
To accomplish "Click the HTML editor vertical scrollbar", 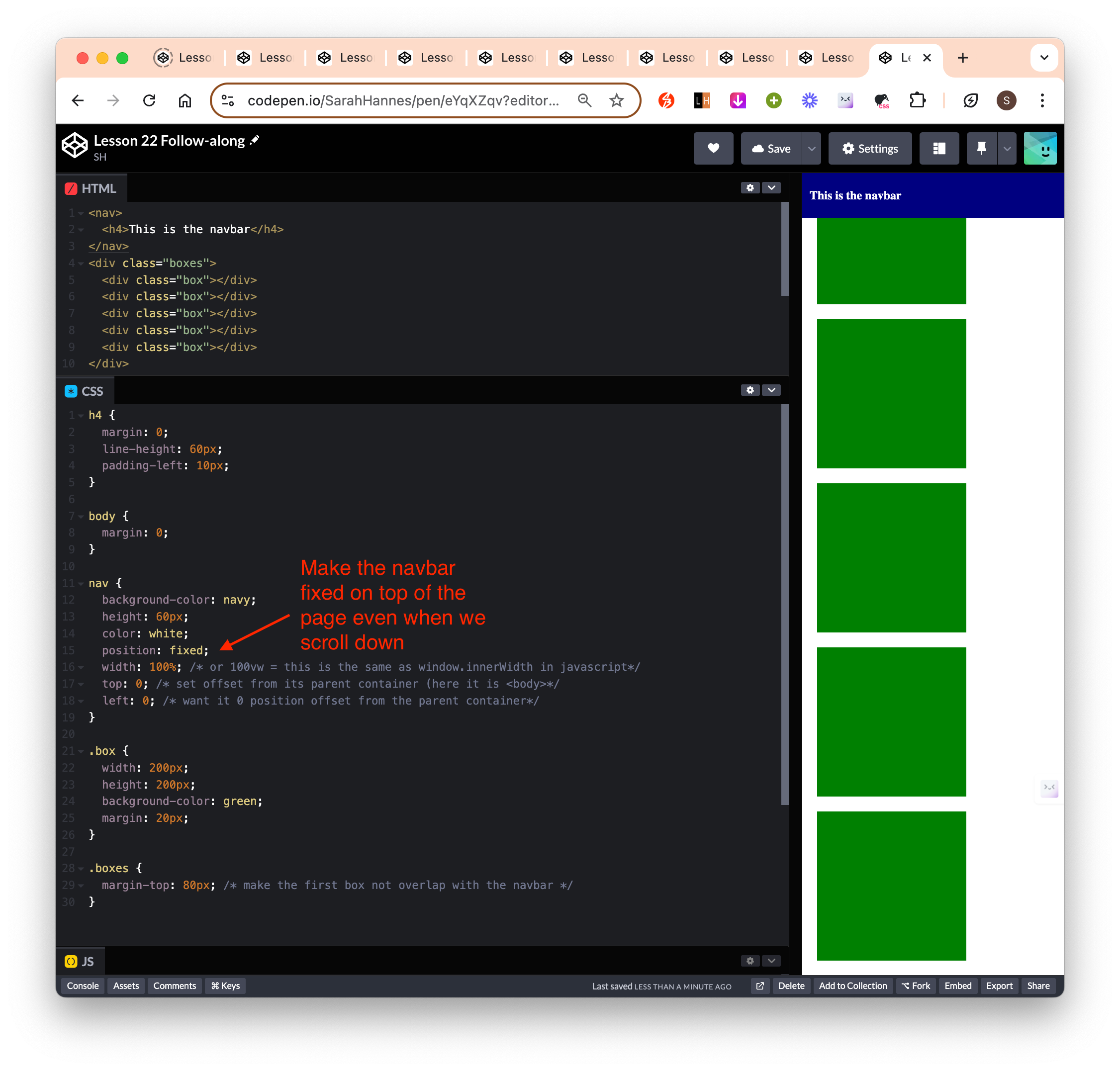I will click(784, 250).
